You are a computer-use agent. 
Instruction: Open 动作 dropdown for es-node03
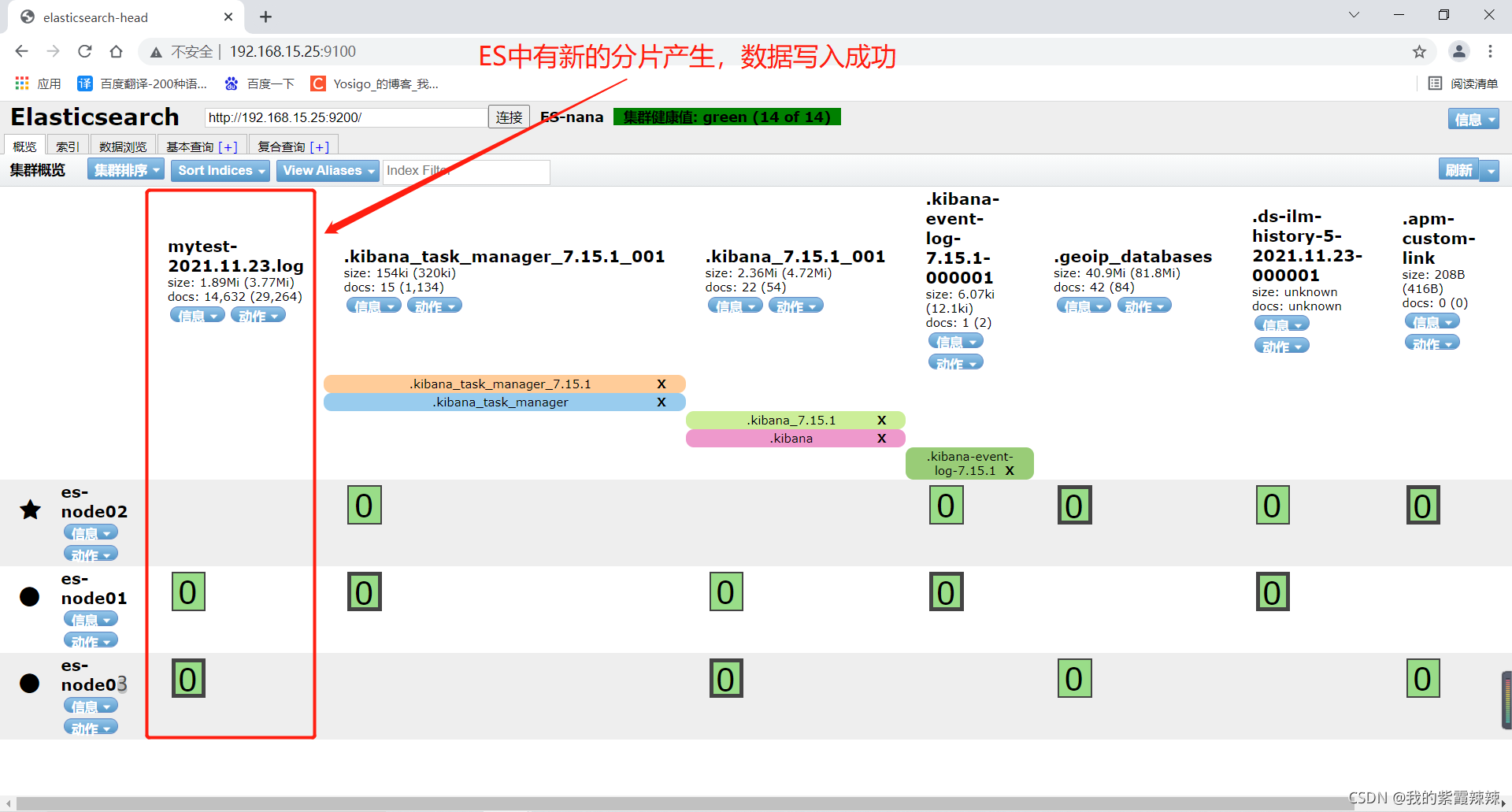[x=91, y=728]
